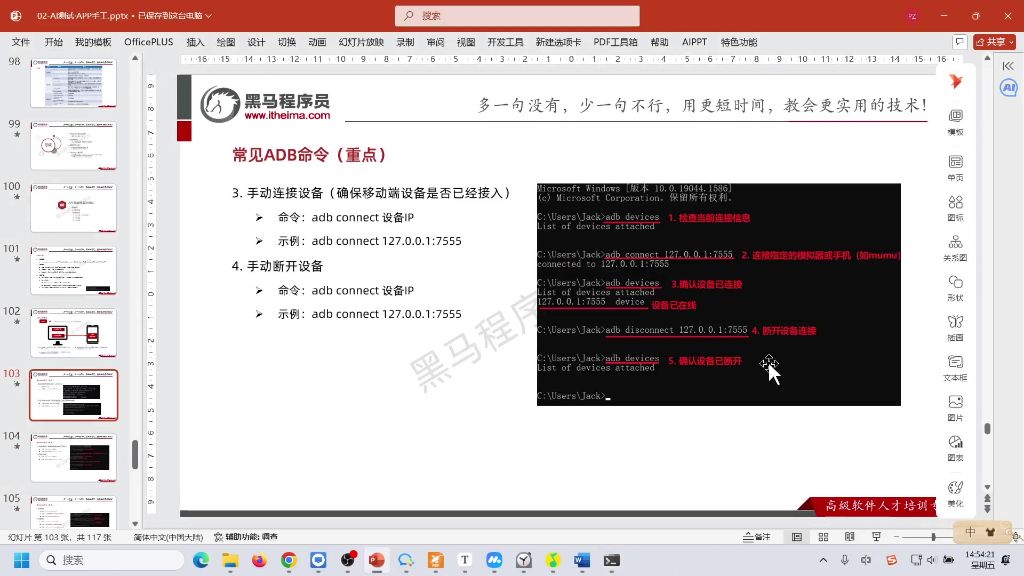Open the 帮助 (Help) tab
This screenshot has width=1024, height=576.
[x=660, y=42]
